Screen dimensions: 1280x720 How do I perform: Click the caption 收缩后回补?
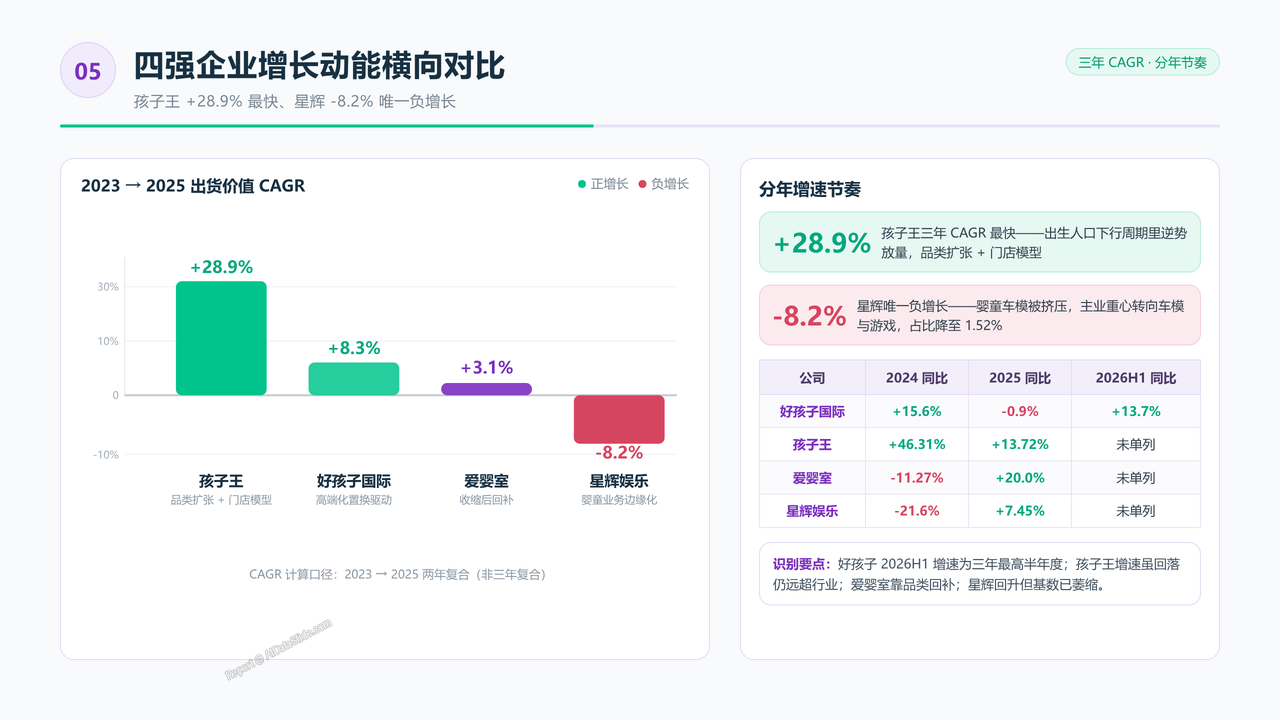pos(486,500)
